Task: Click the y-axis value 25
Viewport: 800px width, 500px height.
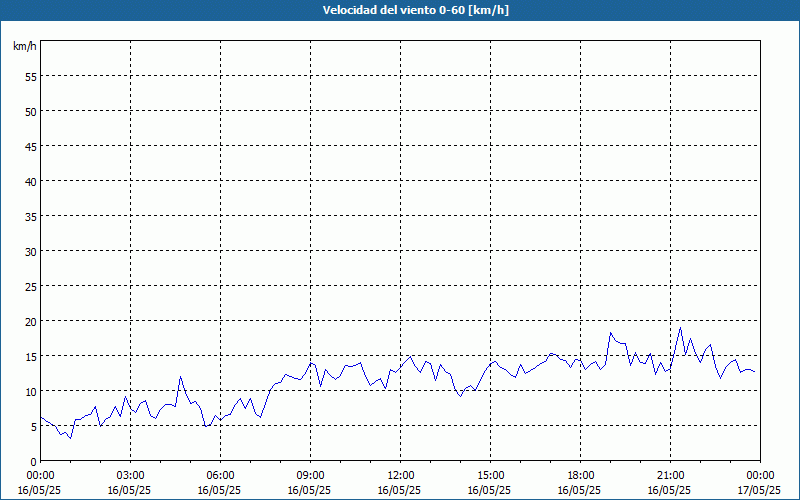Action: click(31, 287)
